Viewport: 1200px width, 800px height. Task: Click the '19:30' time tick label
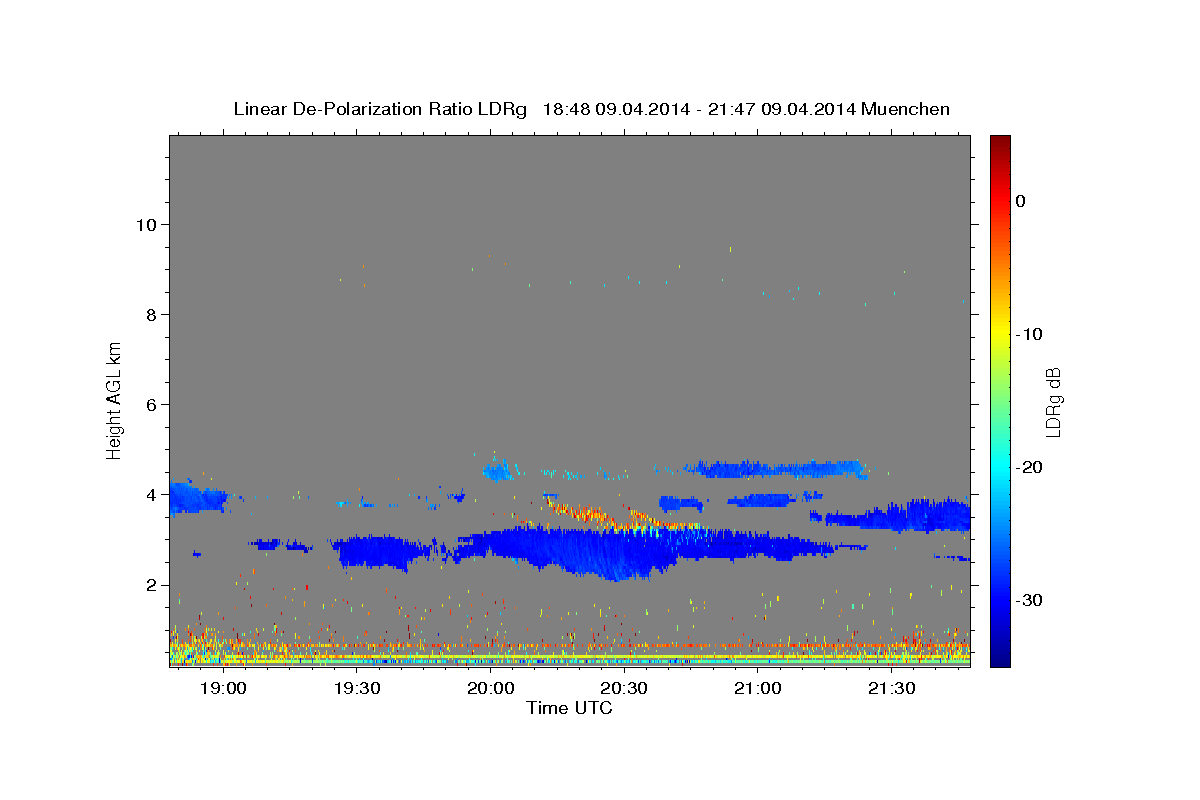[357, 689]
